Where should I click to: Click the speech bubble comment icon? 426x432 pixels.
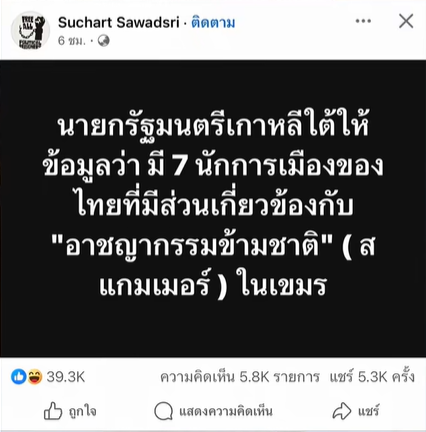tap(163, 411)
